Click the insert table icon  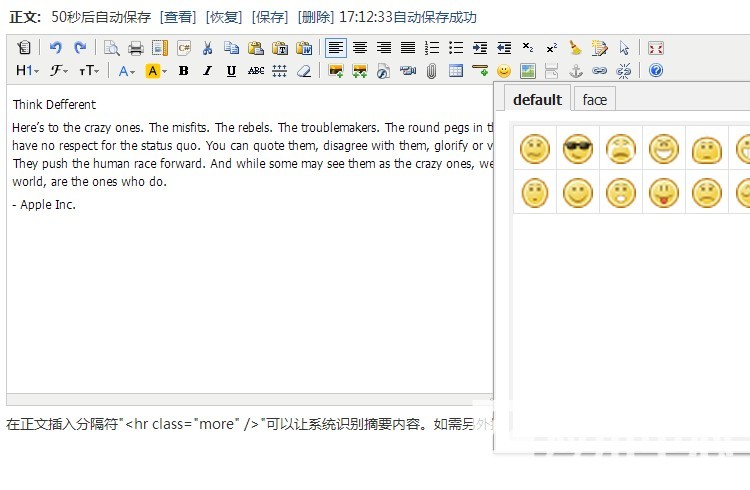pyautogui.click(x=456, y=71)
